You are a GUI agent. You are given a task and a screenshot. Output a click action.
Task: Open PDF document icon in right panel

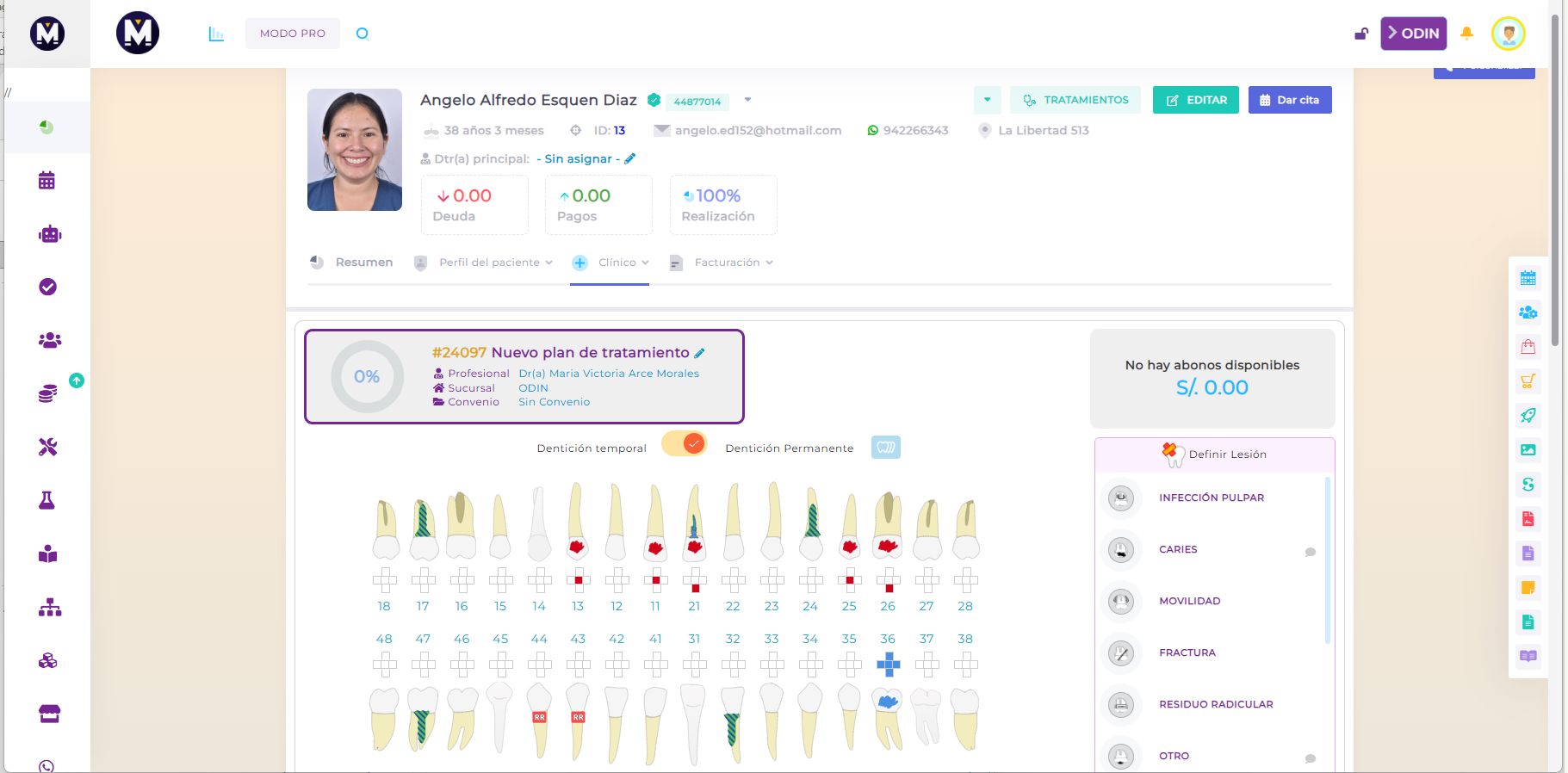point(1528,519)
